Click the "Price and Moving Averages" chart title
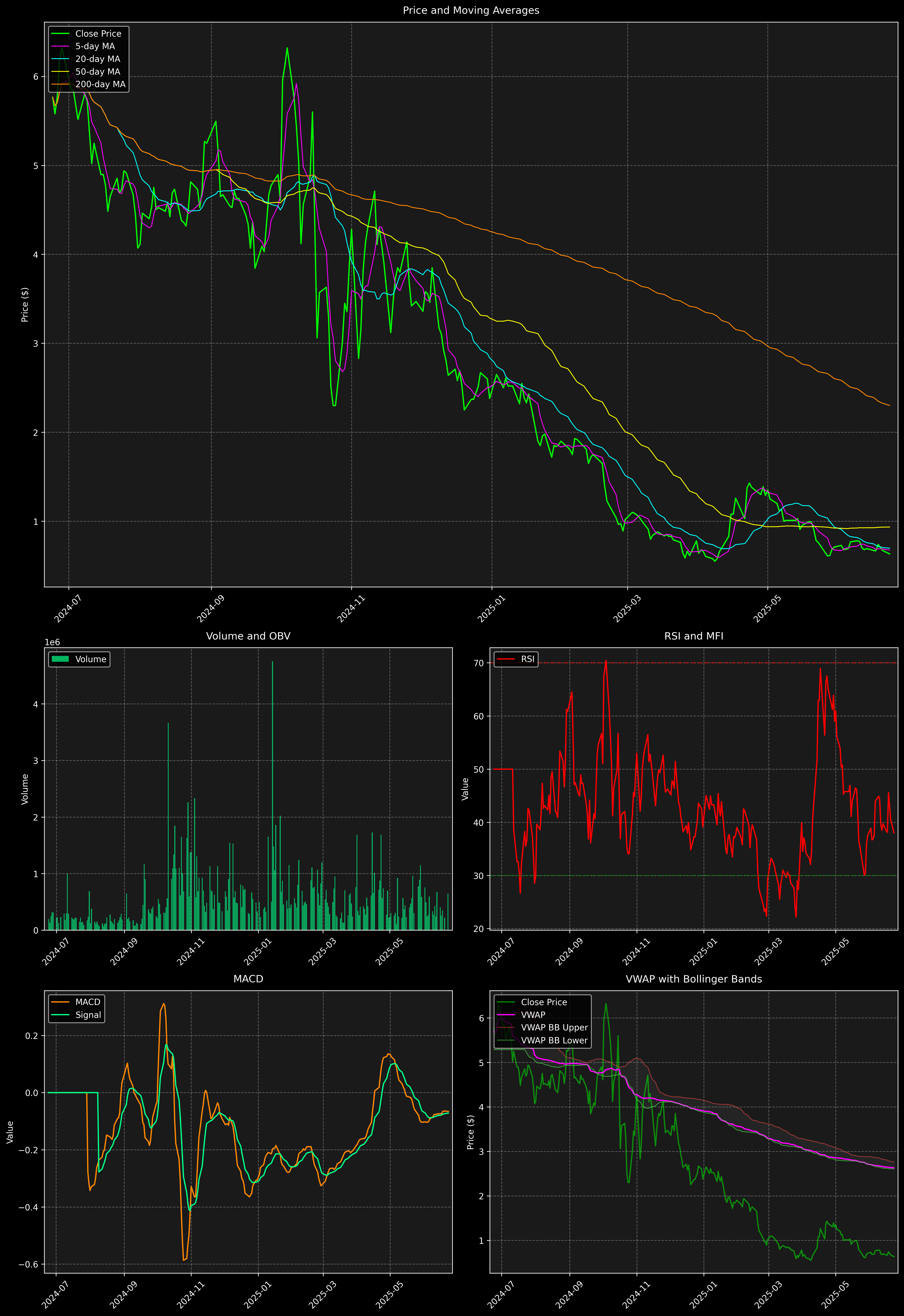904x1316 pixels. pyautogui.click(x=471, y=10)
